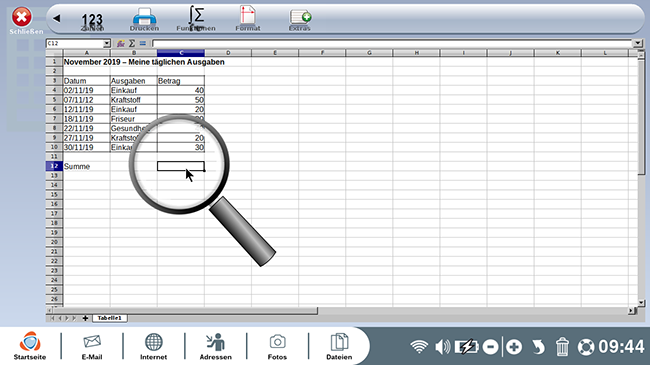
Task: Click the toolbar back arrow
Action: point(57,18)
